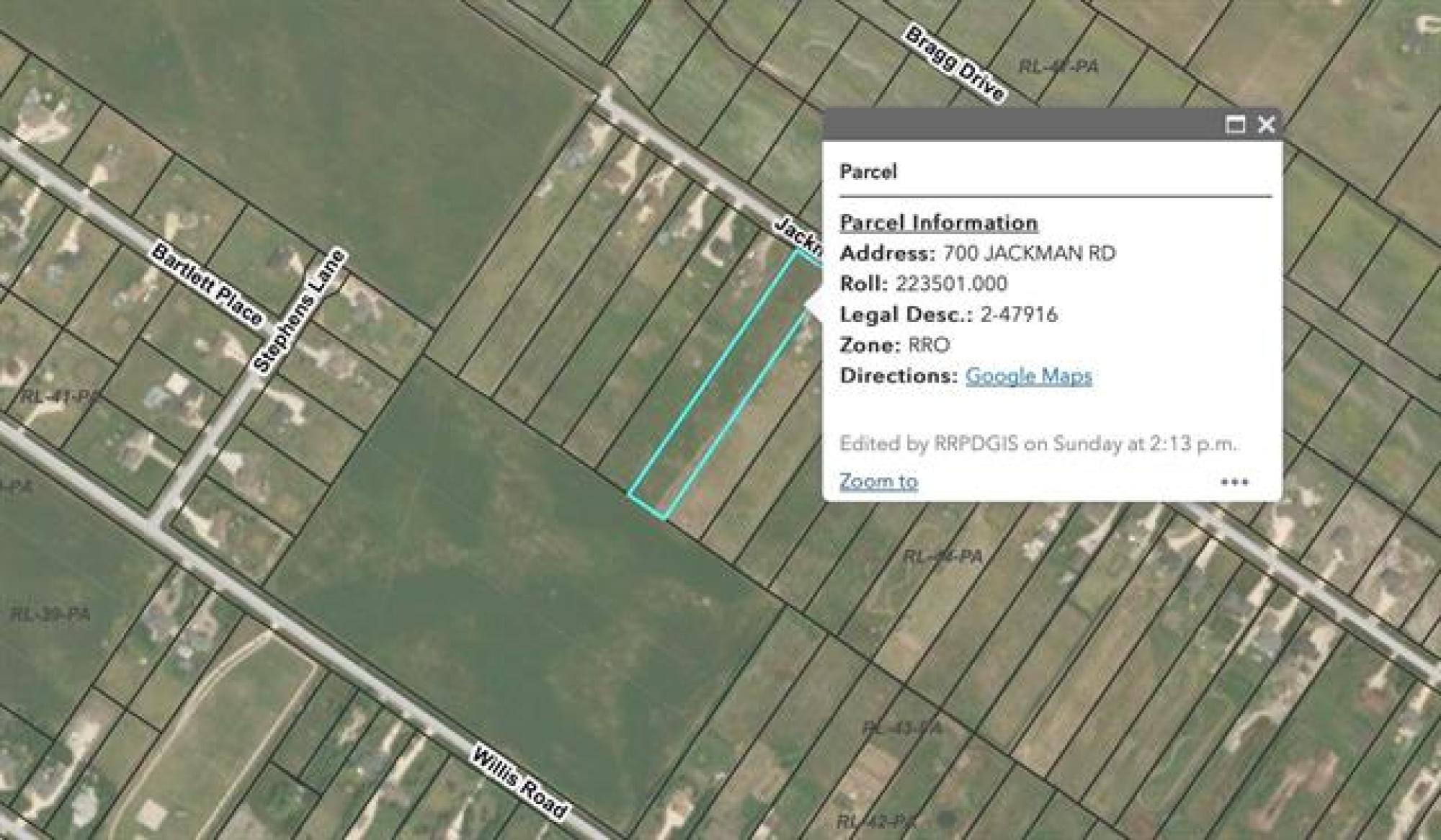Click the Parcel Information heading
This screenshot has height=840, width=1441.
939,223
